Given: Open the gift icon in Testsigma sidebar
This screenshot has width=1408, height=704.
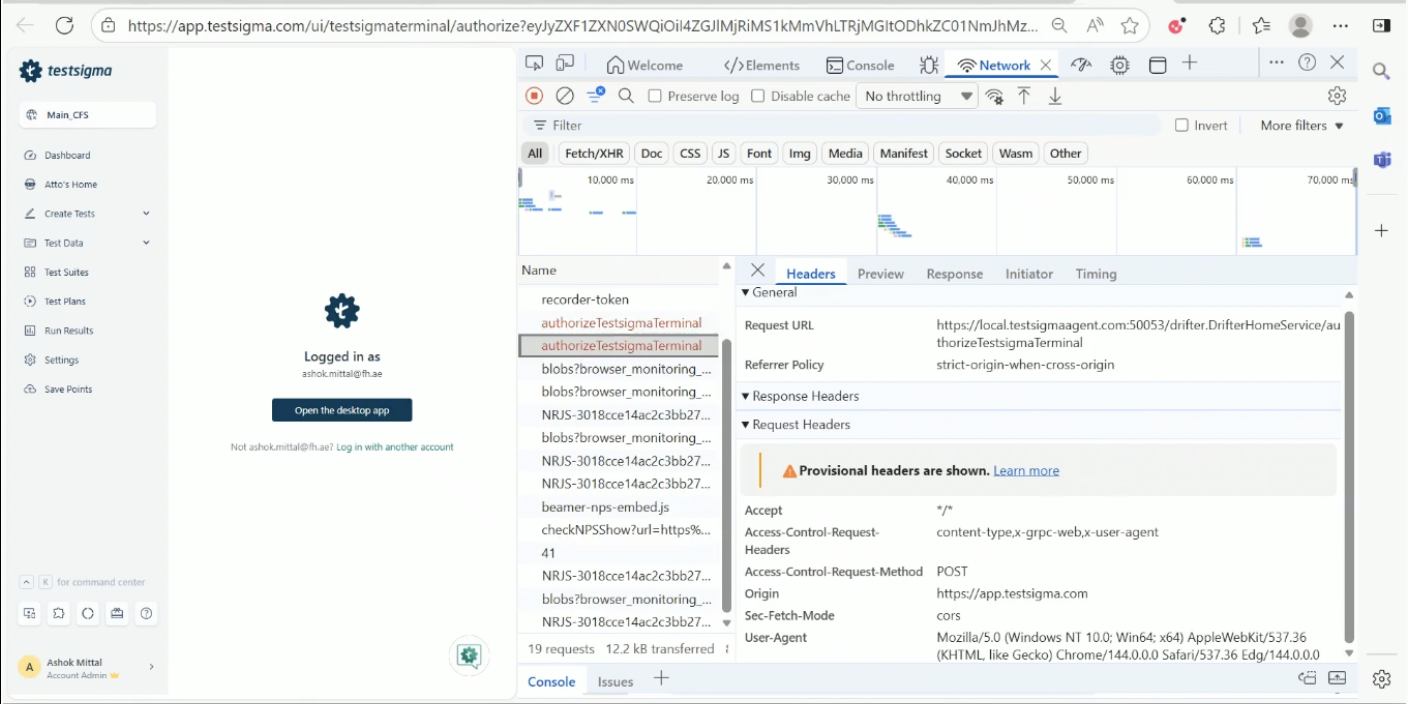Looking at the screenshot, I should click(x=117, y=613).
